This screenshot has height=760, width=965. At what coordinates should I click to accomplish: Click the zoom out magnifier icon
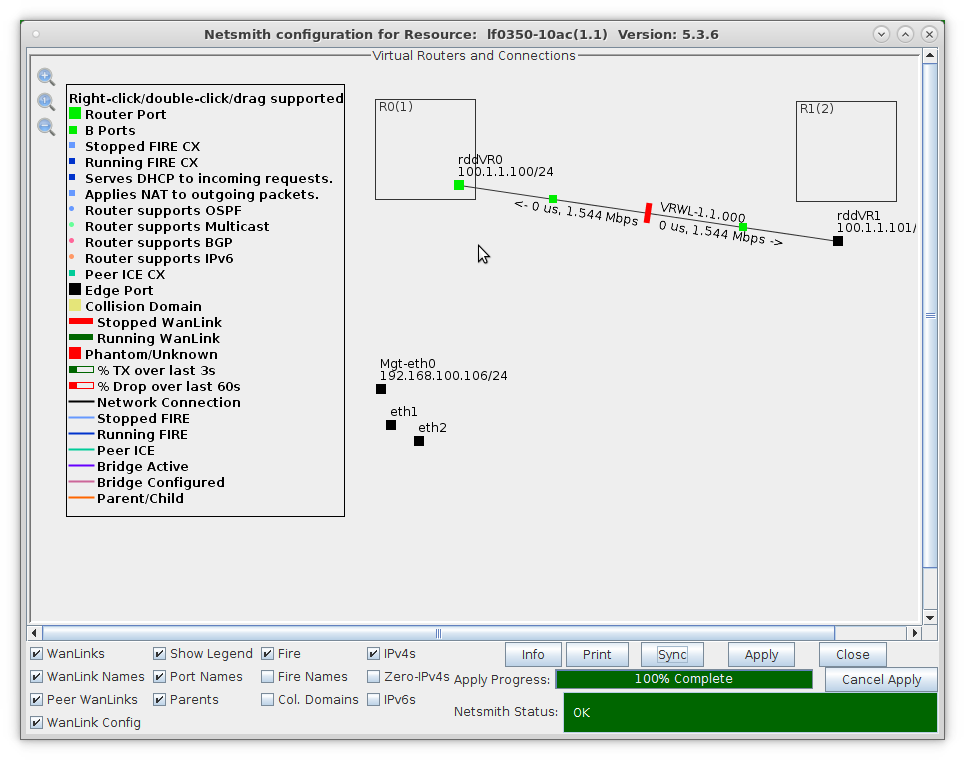(45, 127)
